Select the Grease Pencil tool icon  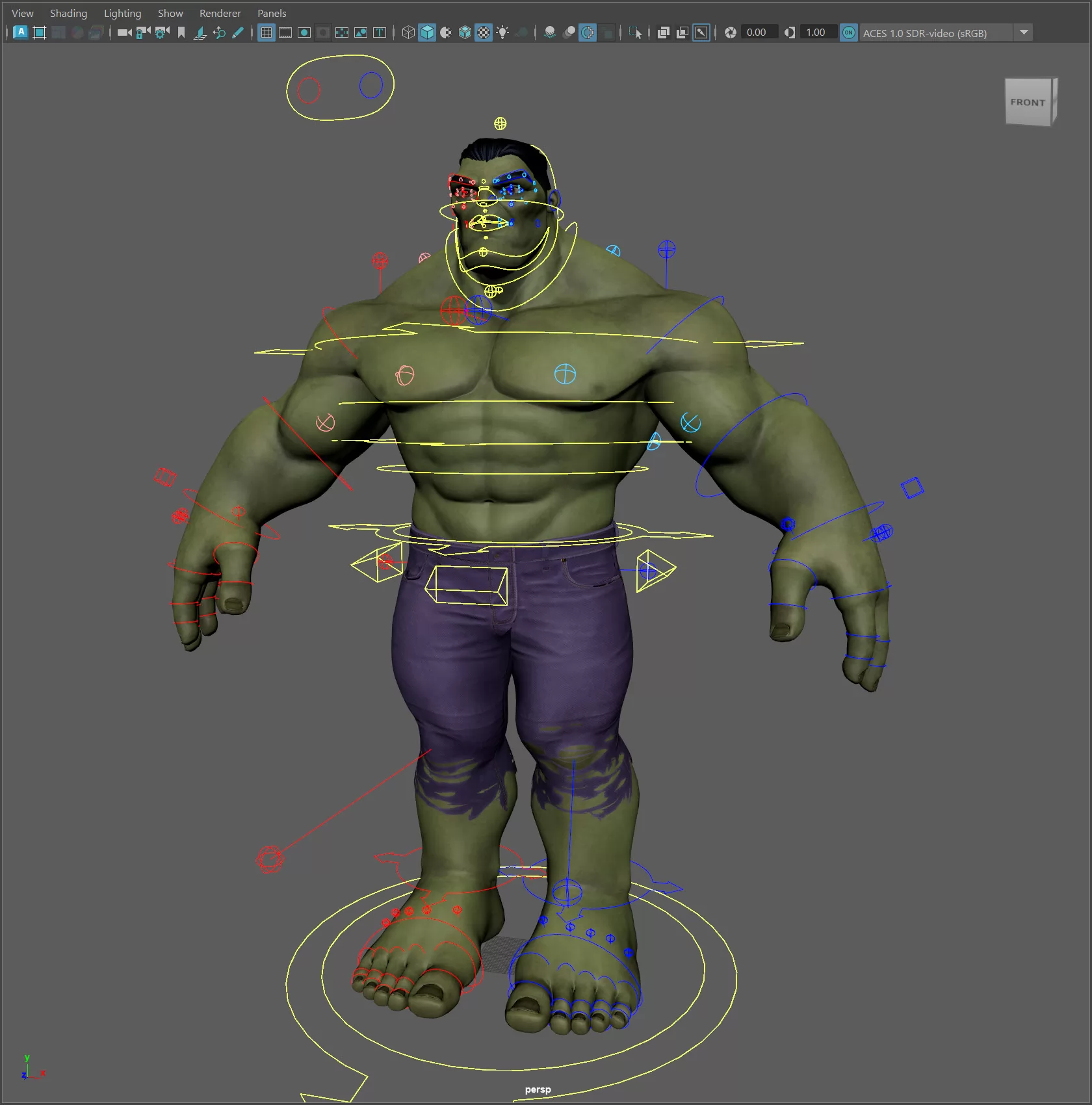coord(238,32)
